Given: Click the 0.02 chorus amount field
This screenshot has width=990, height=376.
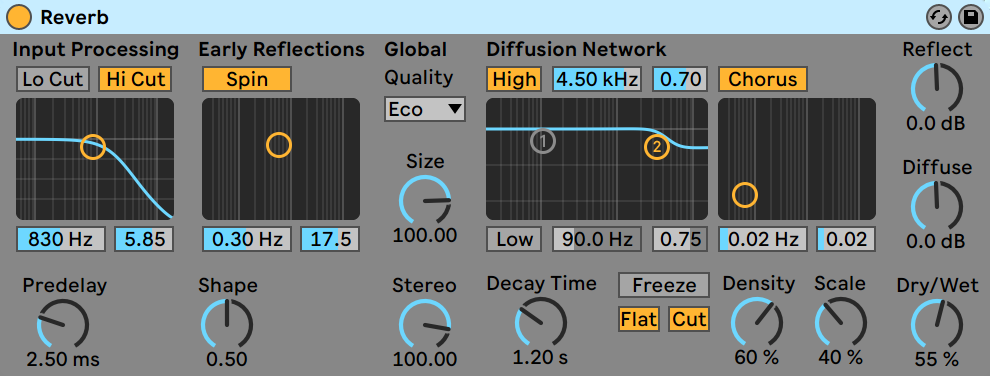Looking at the screenshot, I should pos(846,239).
